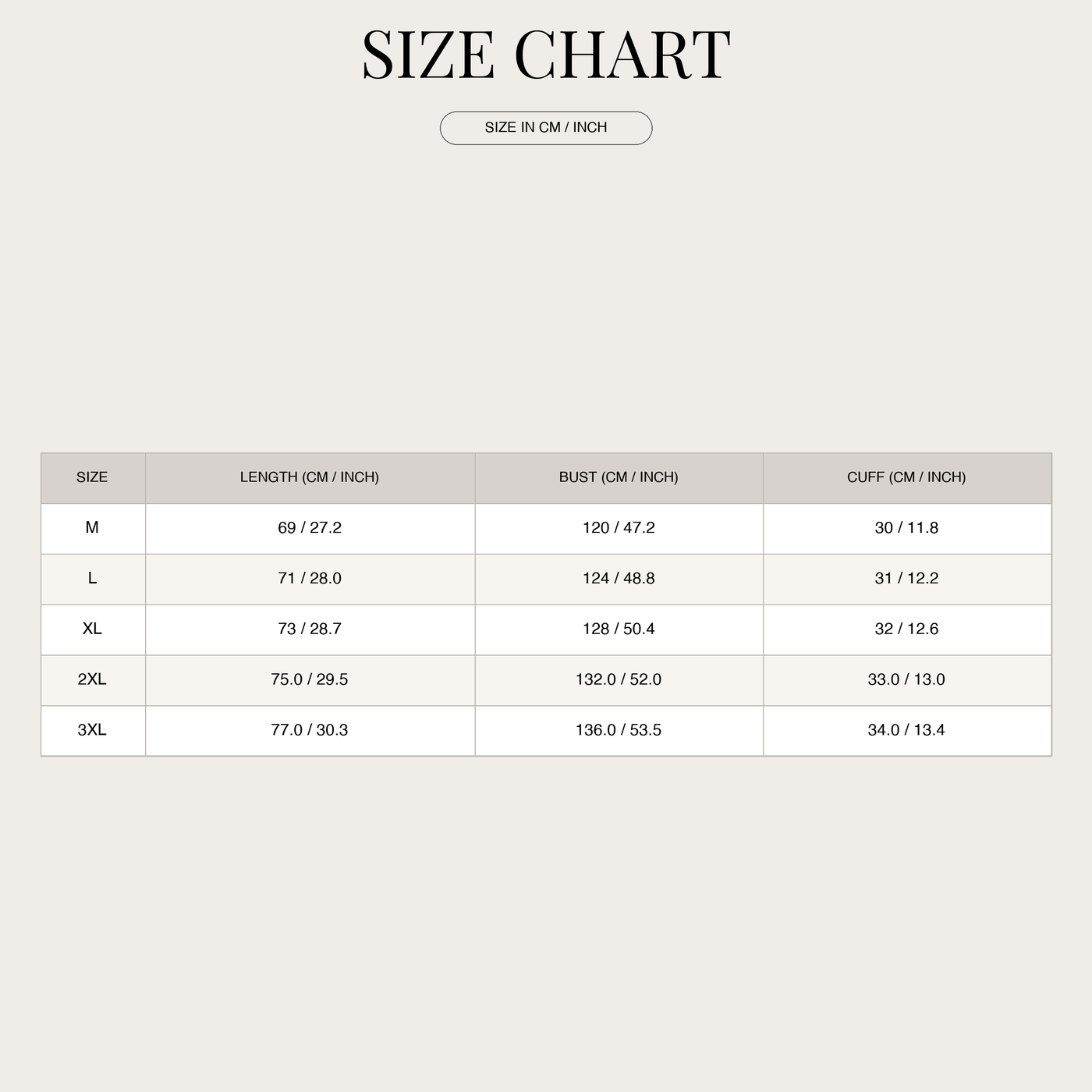
Task: Click the 128 / 50.4 bust cell
Action: [619, 630]
